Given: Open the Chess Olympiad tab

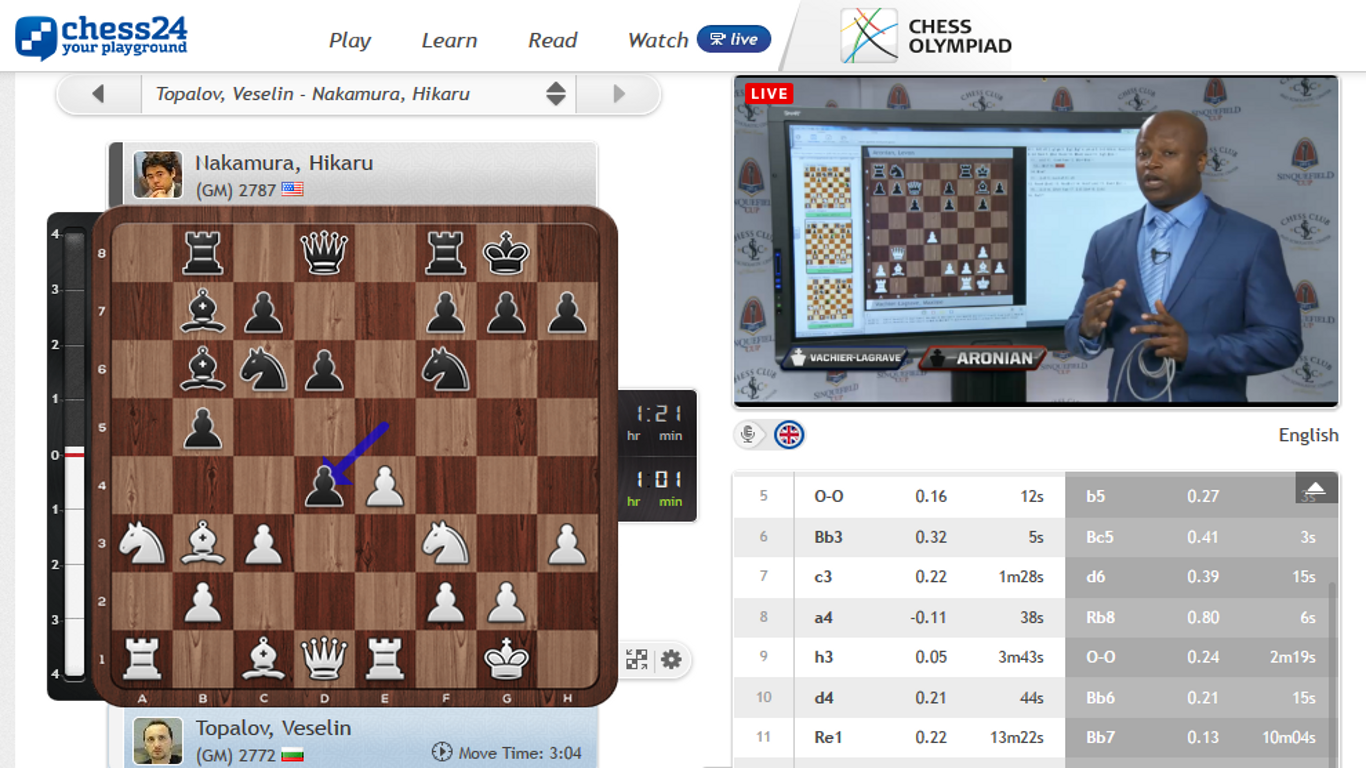Looking at the screenshot, I should 927,36.
